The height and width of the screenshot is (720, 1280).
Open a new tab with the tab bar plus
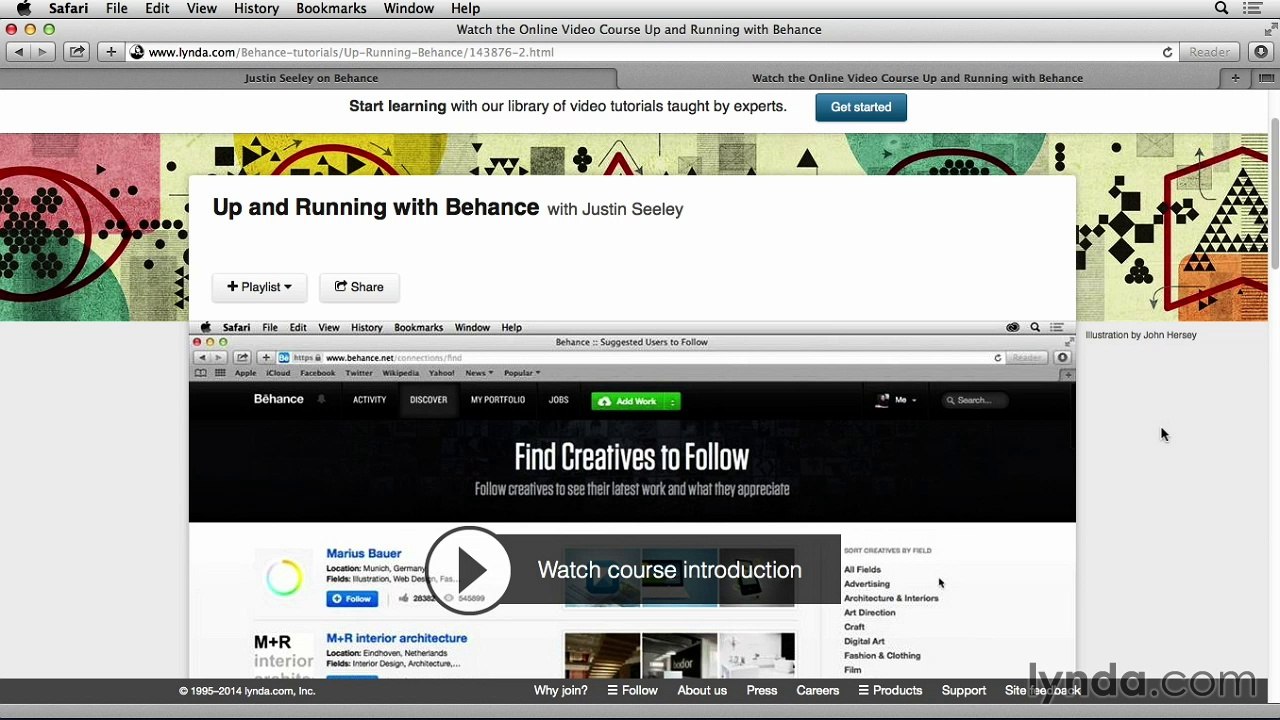(x=1236, y=78)
